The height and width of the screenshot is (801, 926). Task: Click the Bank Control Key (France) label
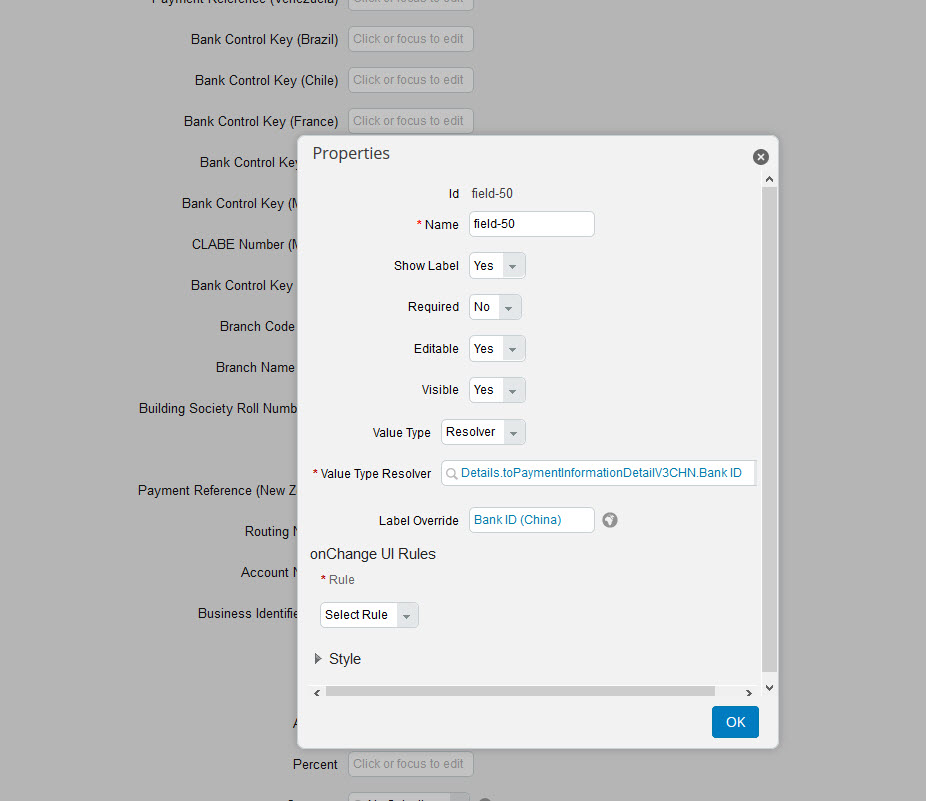[x=261, y=122]
